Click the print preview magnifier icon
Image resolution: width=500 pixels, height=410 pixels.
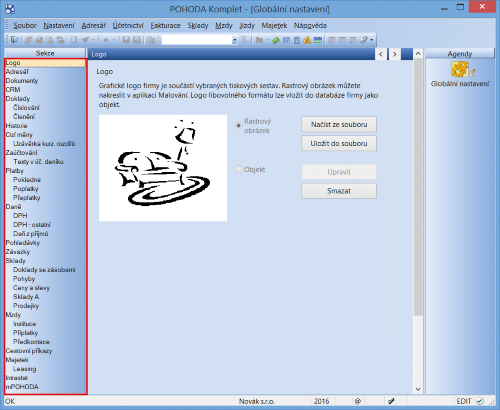pos(50,40)
